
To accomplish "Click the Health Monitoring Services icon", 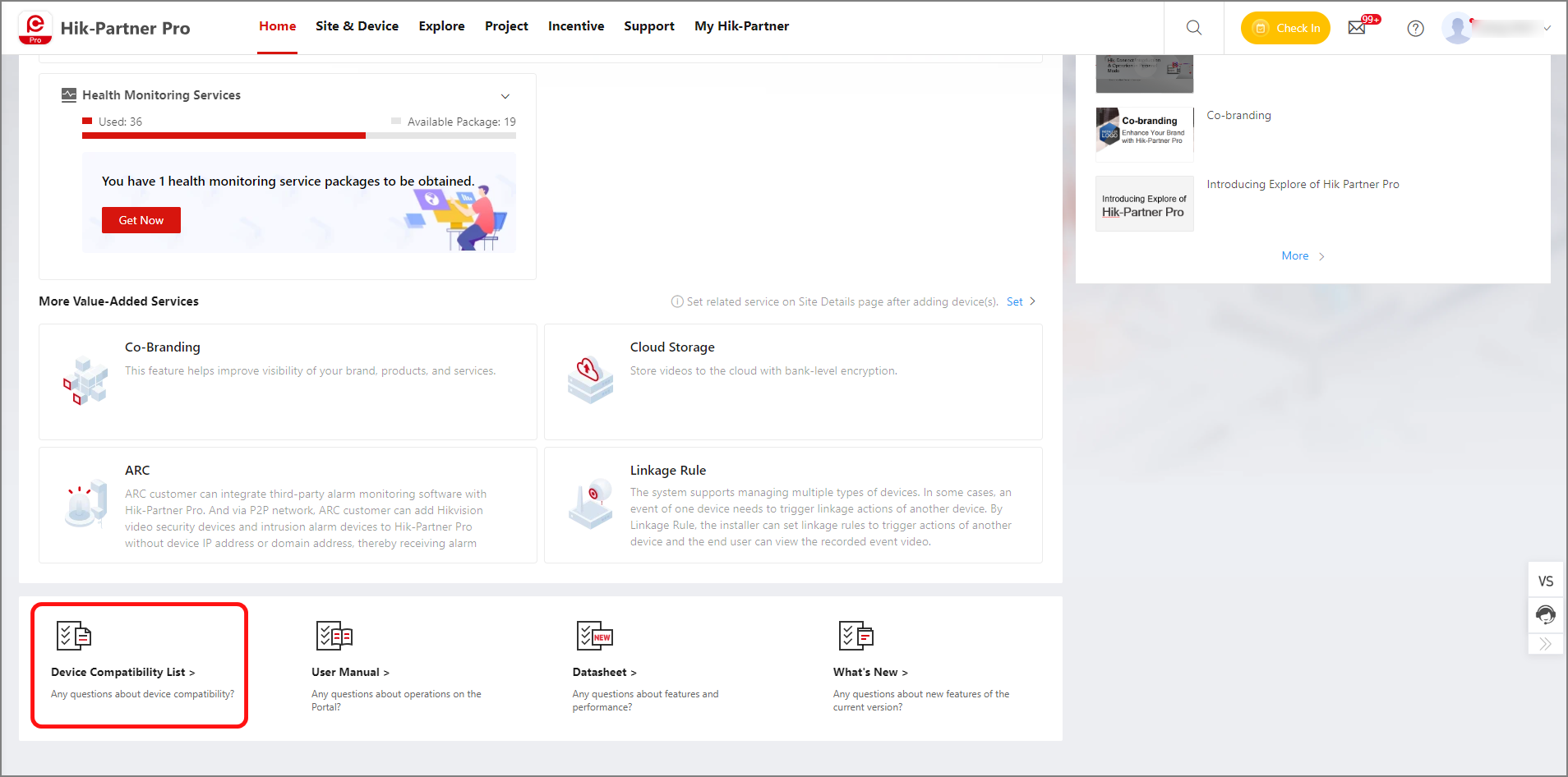I will (x=69, y=95).
